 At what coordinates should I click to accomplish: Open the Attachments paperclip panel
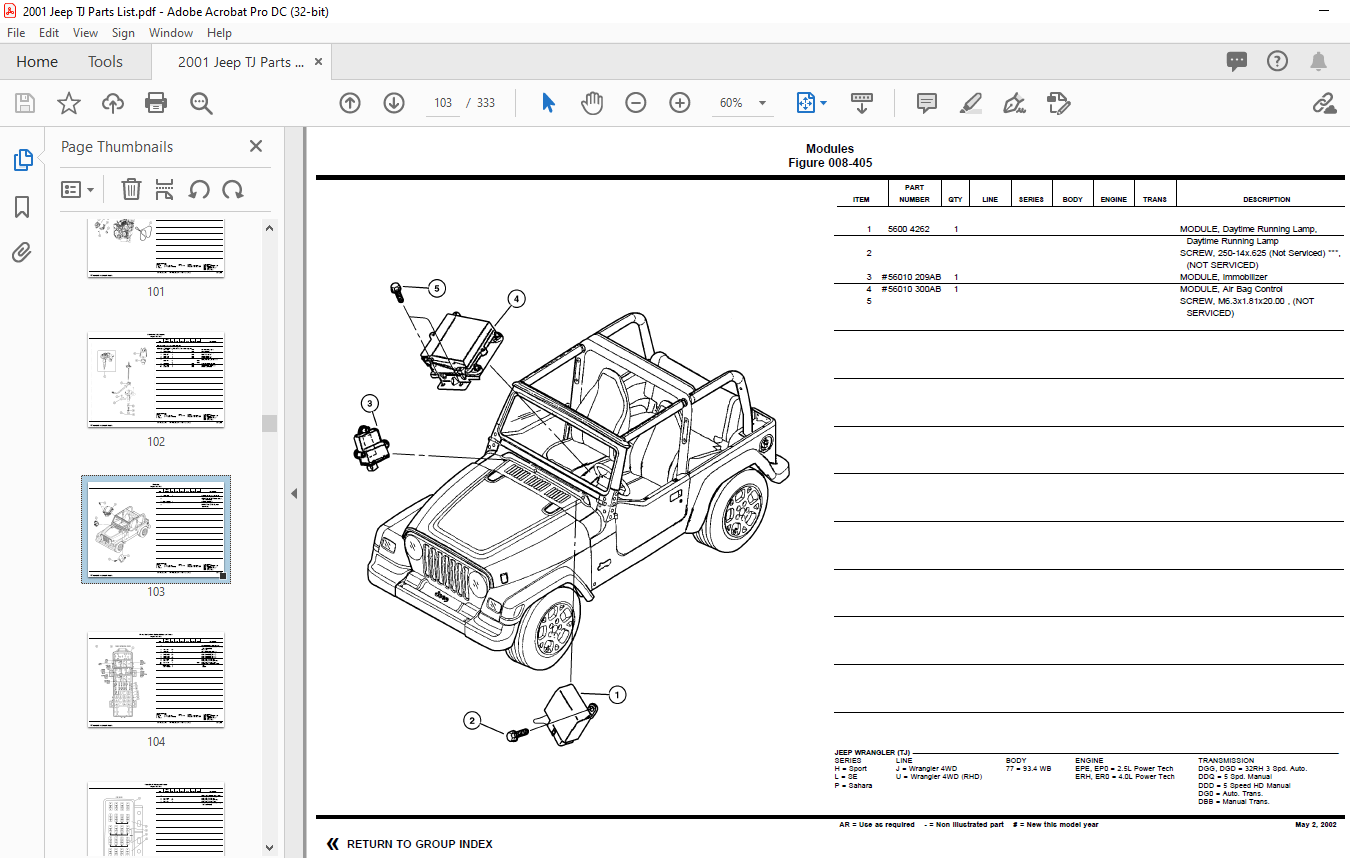(22, 252)
